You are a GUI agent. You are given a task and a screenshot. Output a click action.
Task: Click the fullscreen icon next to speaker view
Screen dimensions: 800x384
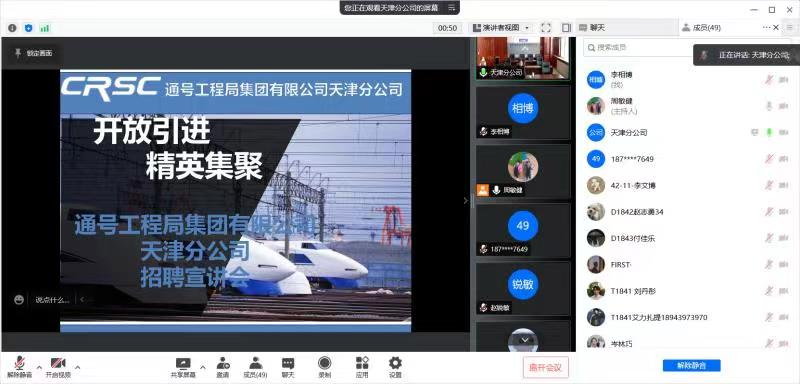[546, 28]
